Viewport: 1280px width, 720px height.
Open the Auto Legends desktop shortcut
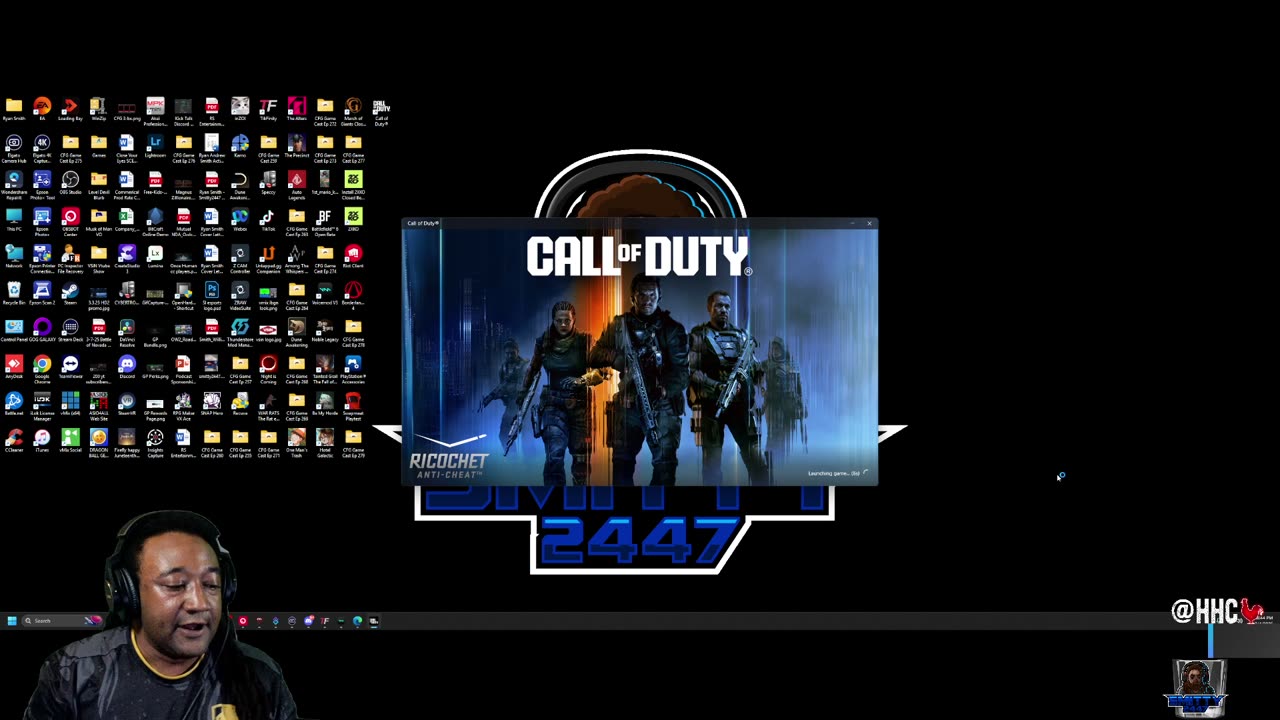click(x=296, y=186)
